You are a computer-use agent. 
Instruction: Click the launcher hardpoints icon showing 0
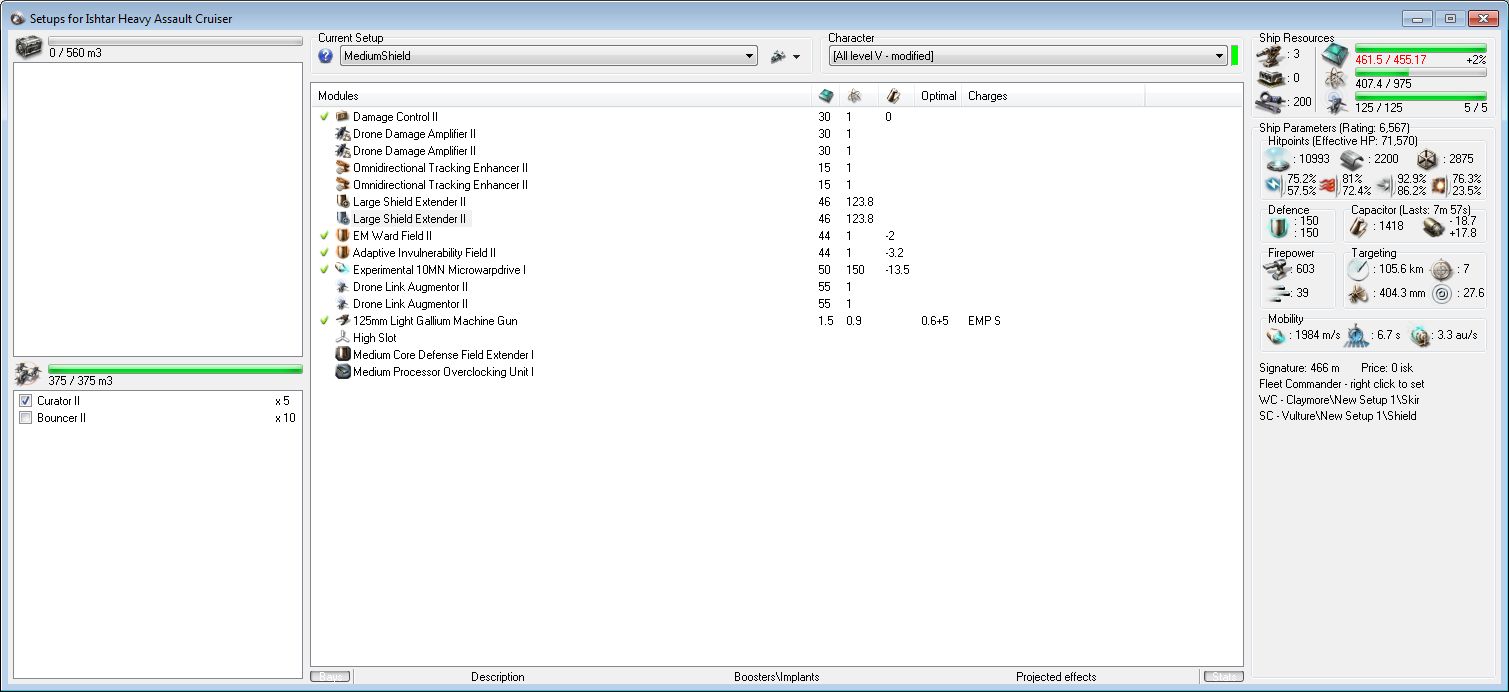click(x=1273, y=78)
